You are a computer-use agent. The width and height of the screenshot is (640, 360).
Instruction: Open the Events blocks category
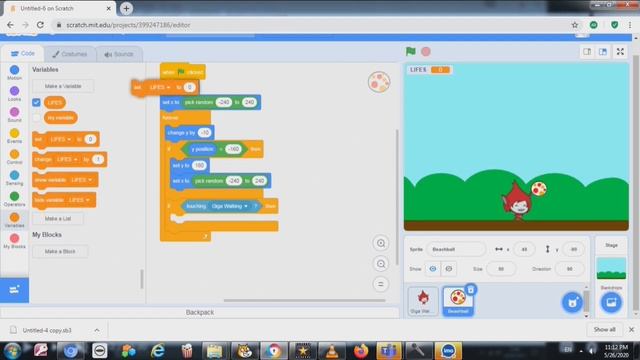(x=14, y=136)
